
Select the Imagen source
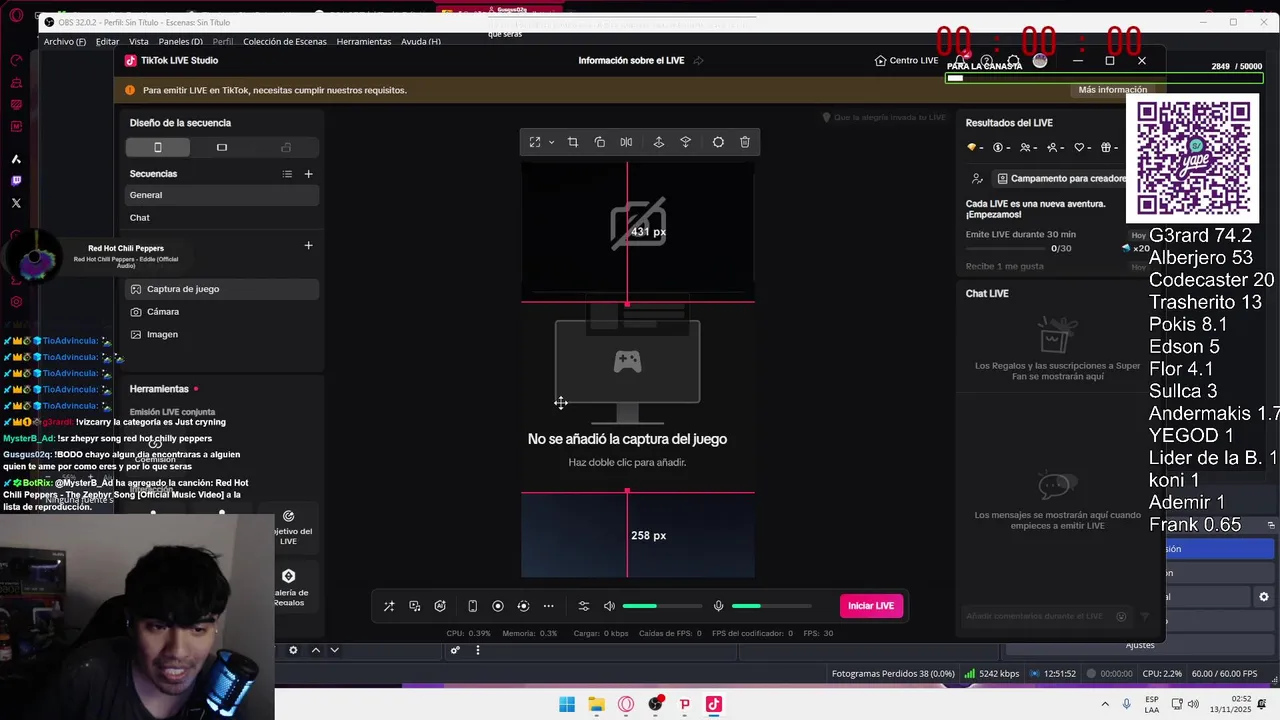coord(222,335)
